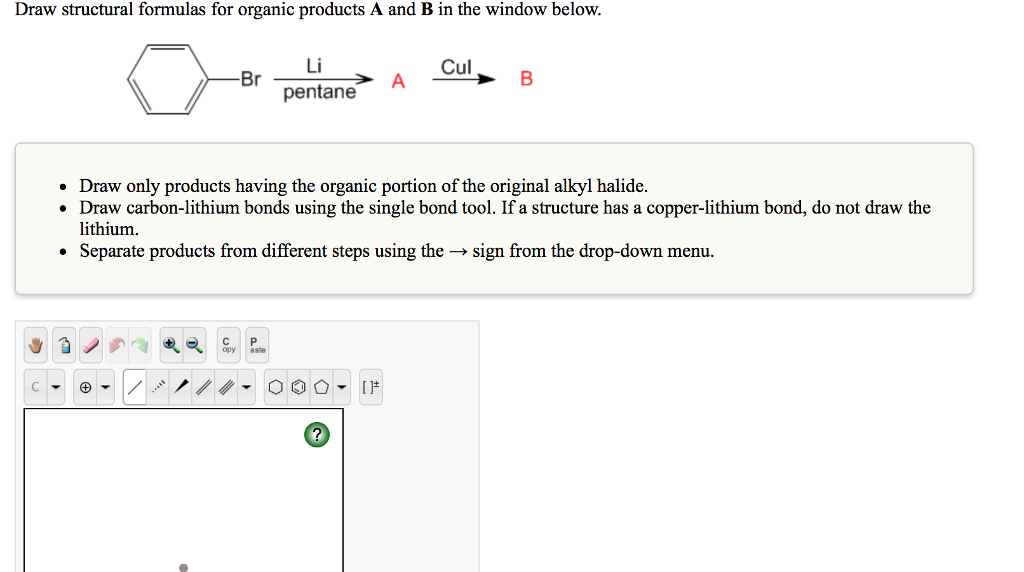This screenshot has width=1024, height=572.
Task: Click the Copy button
Action: [229, 345]
